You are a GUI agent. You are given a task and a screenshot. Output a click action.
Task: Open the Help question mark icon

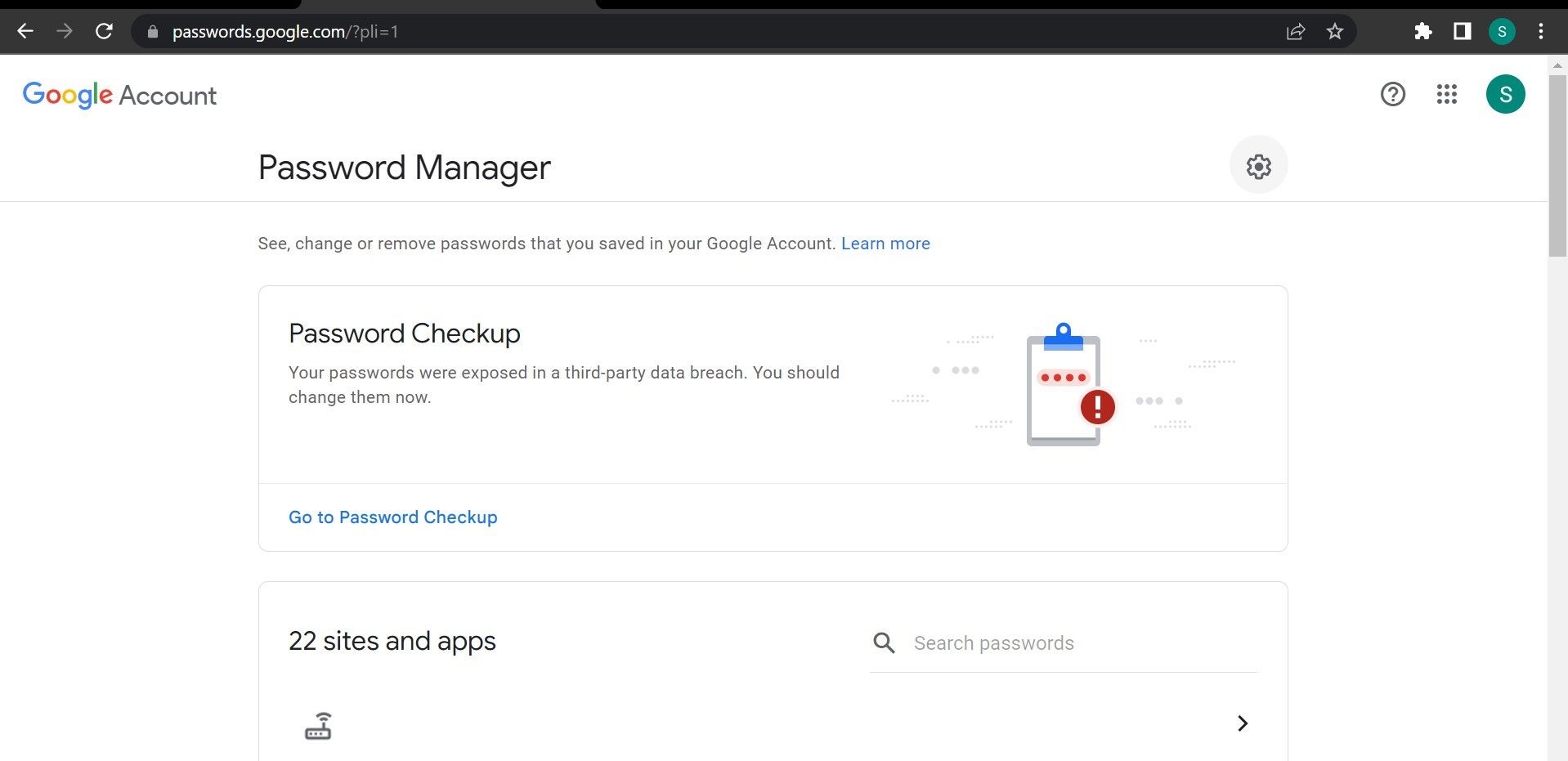pos(1393,95)
